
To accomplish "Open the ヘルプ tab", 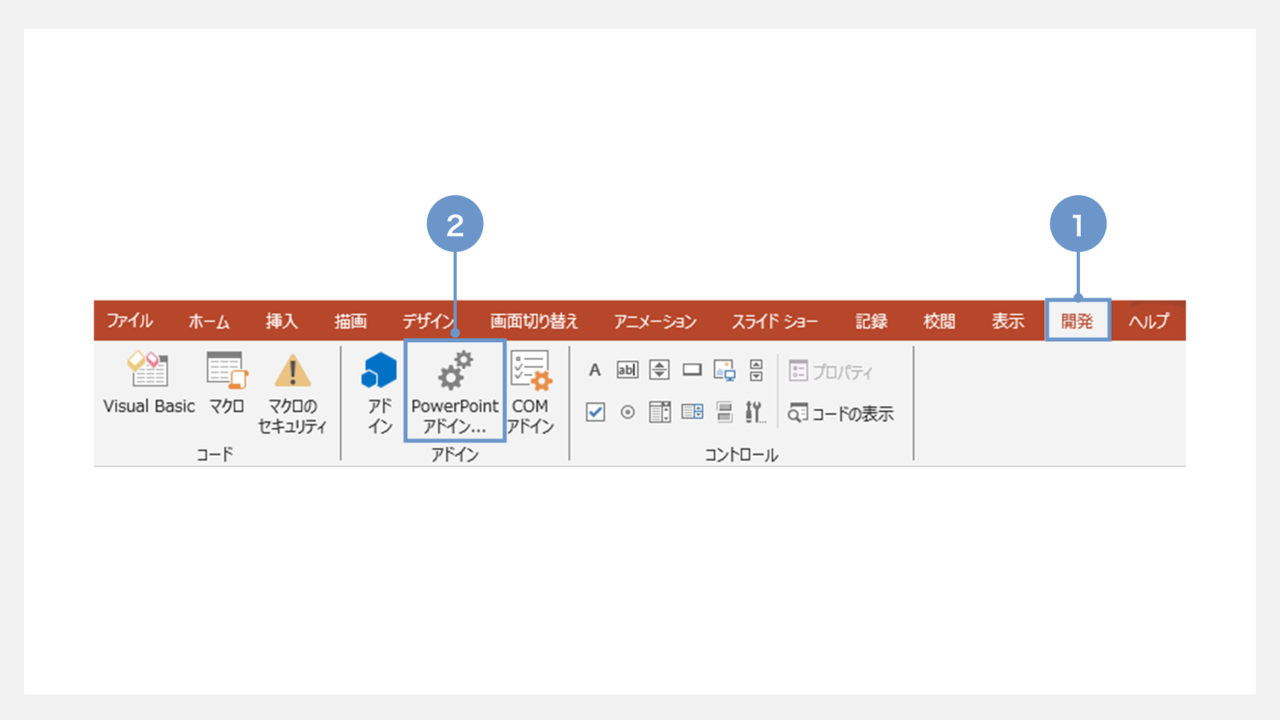I will point(1149,321).
